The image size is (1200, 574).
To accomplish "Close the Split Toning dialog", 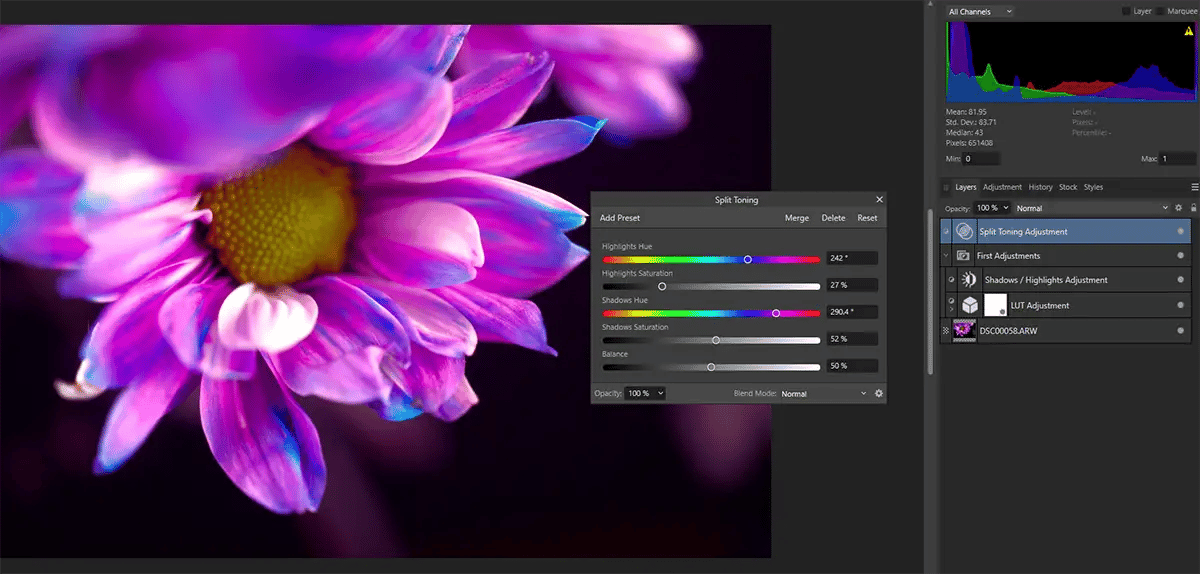I will coord(879,200).
